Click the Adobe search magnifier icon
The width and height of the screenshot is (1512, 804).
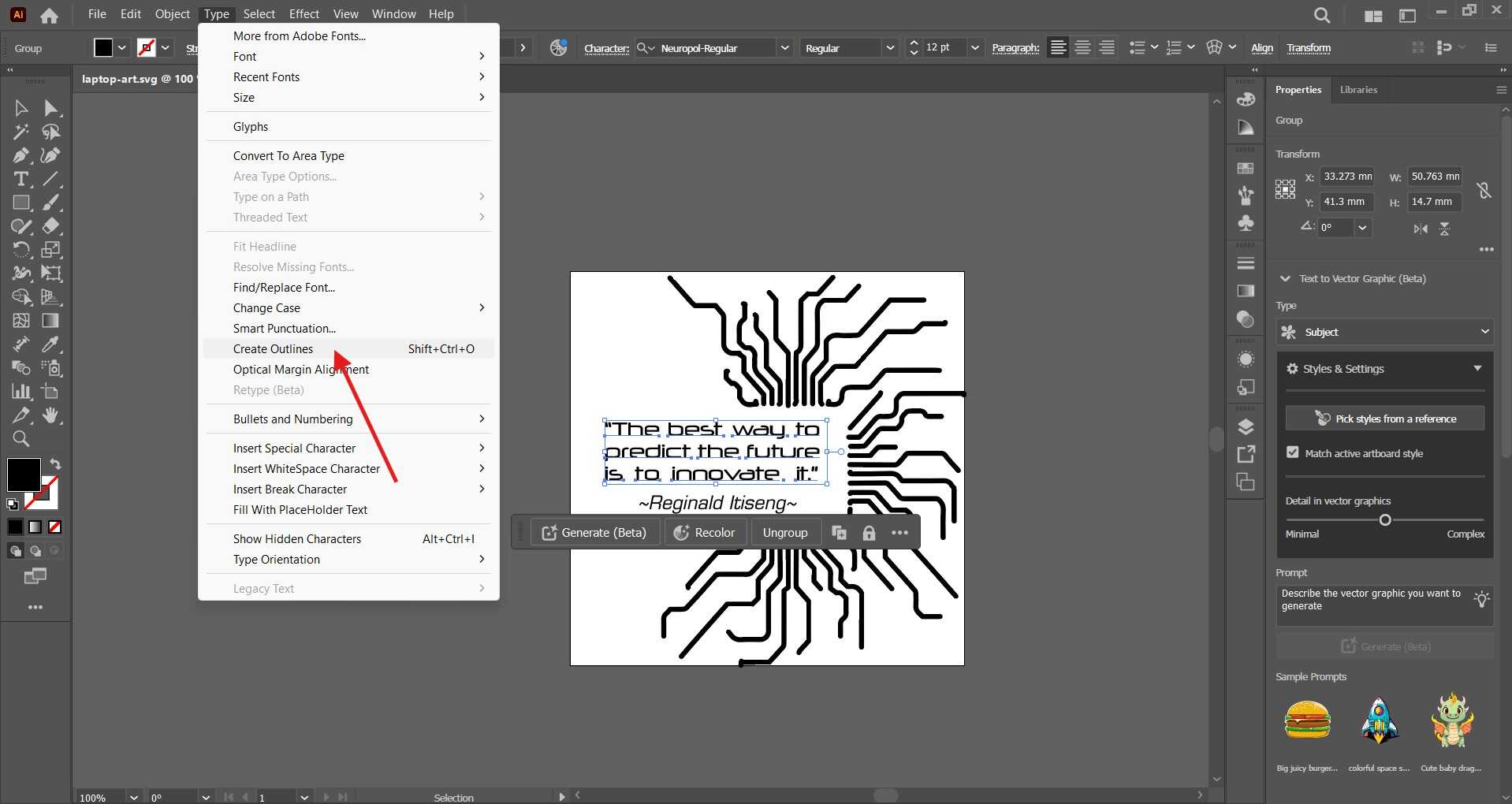[1322, 15]
